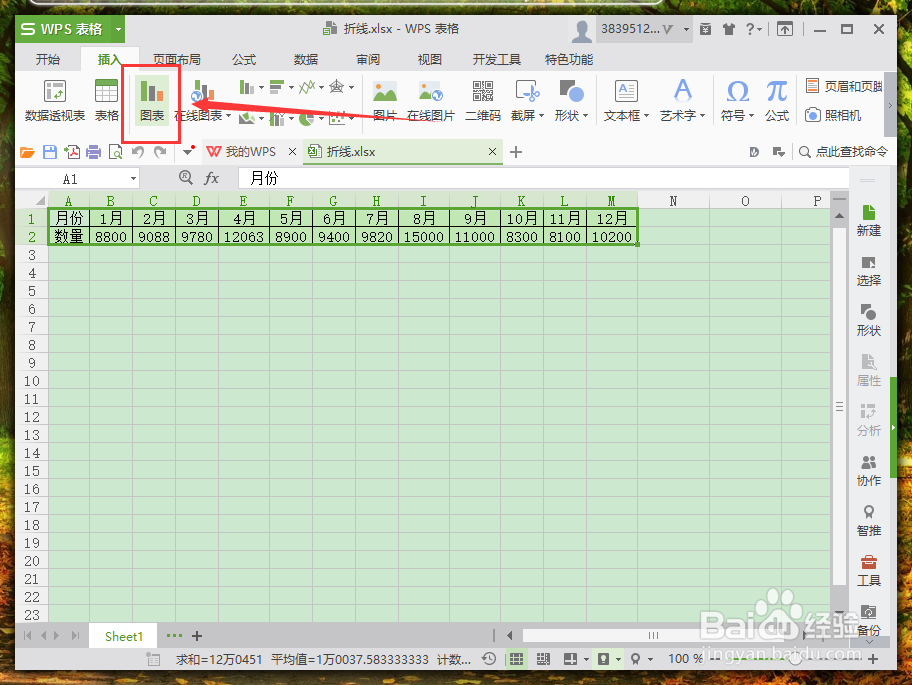Click the formula bar showing 月份
Image resolution: width=912 pixels, height=685 pixels.
click(543, 178)
